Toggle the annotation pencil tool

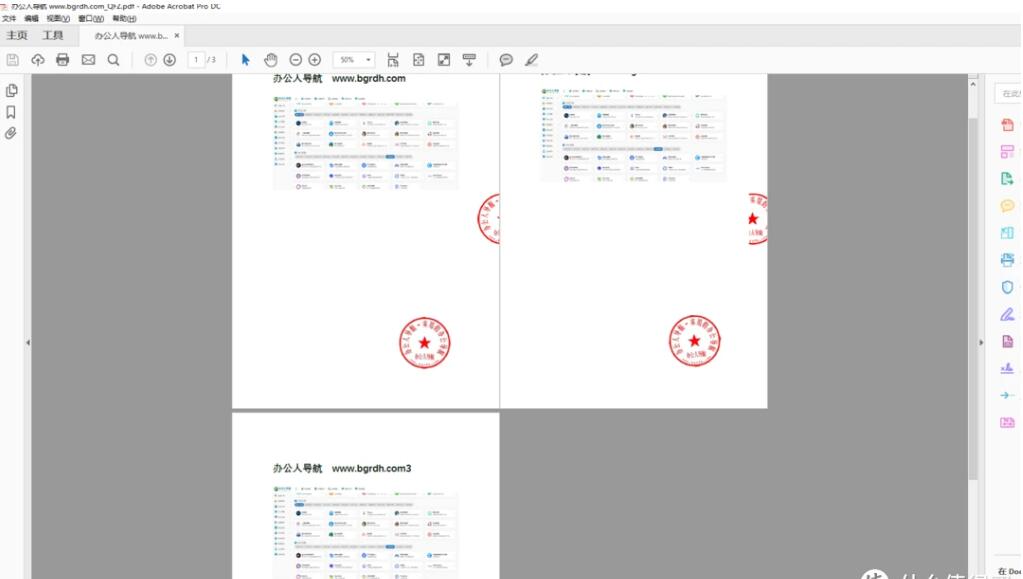coord(531,59)
